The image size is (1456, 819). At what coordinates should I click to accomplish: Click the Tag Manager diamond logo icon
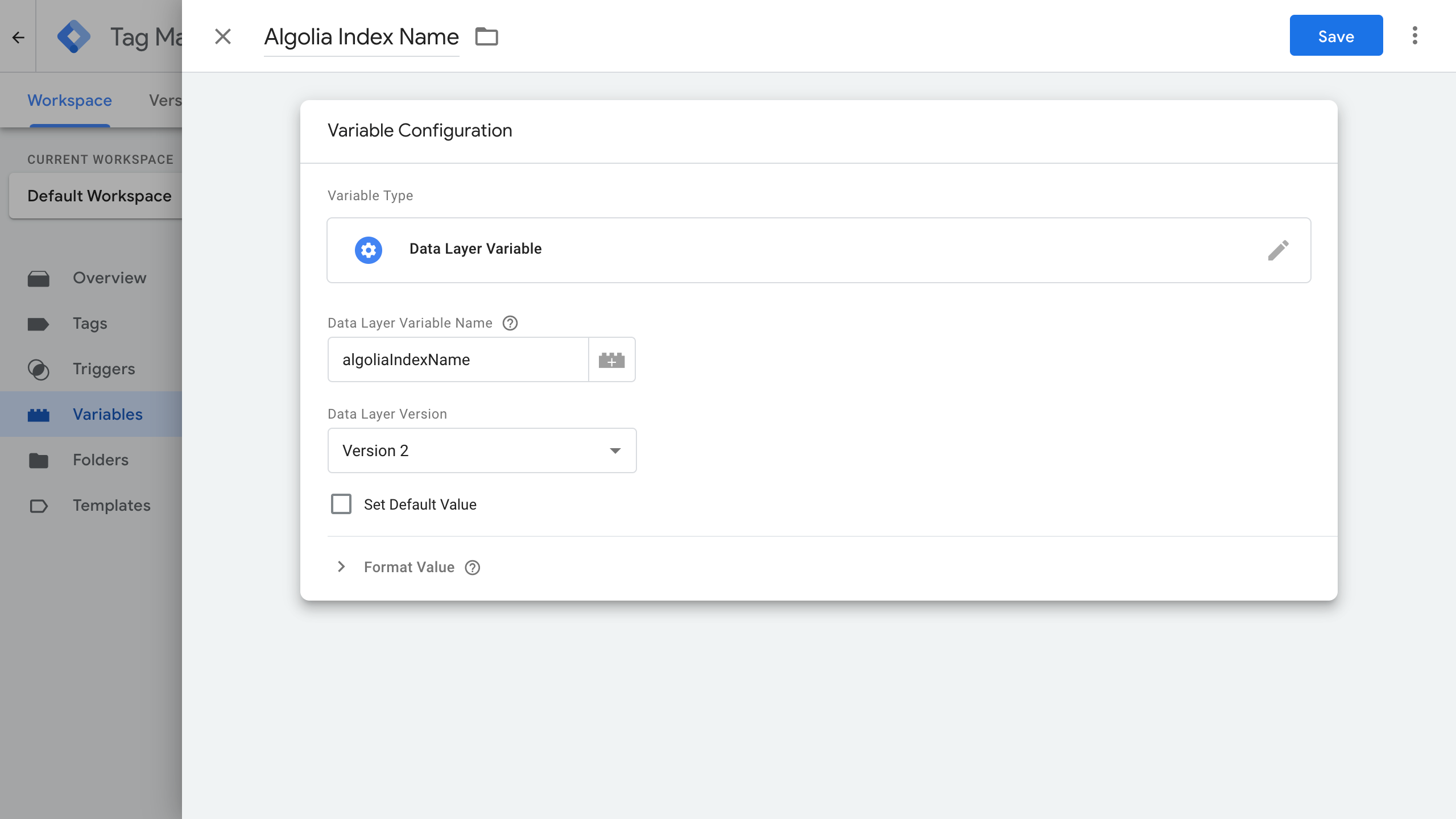pos(75,35)
